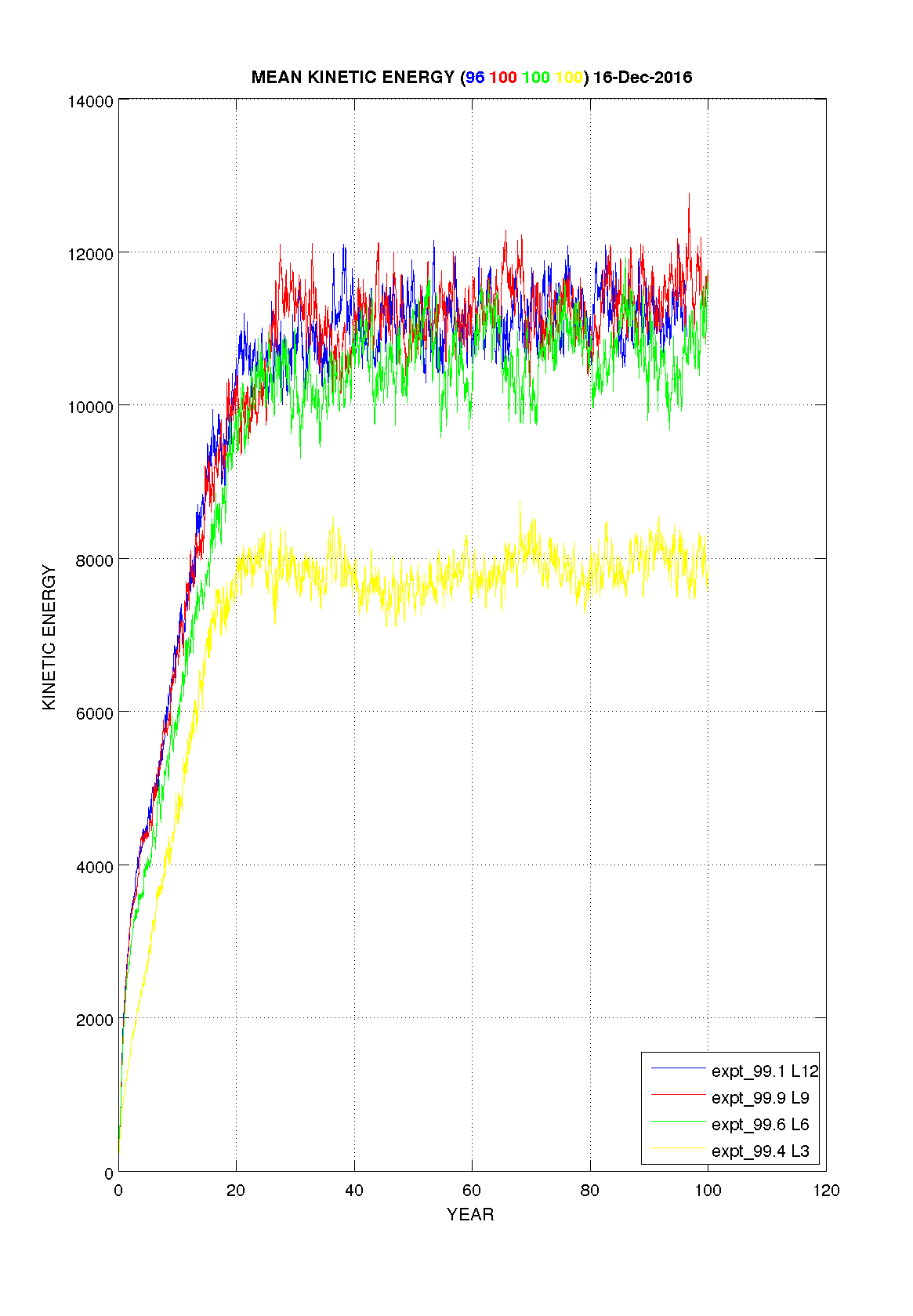The width and height of the screenshot is (913, 1316).
Task: Click the 120 x-axis tick label
Action: pyautogui.click(x=826, y=1191)
